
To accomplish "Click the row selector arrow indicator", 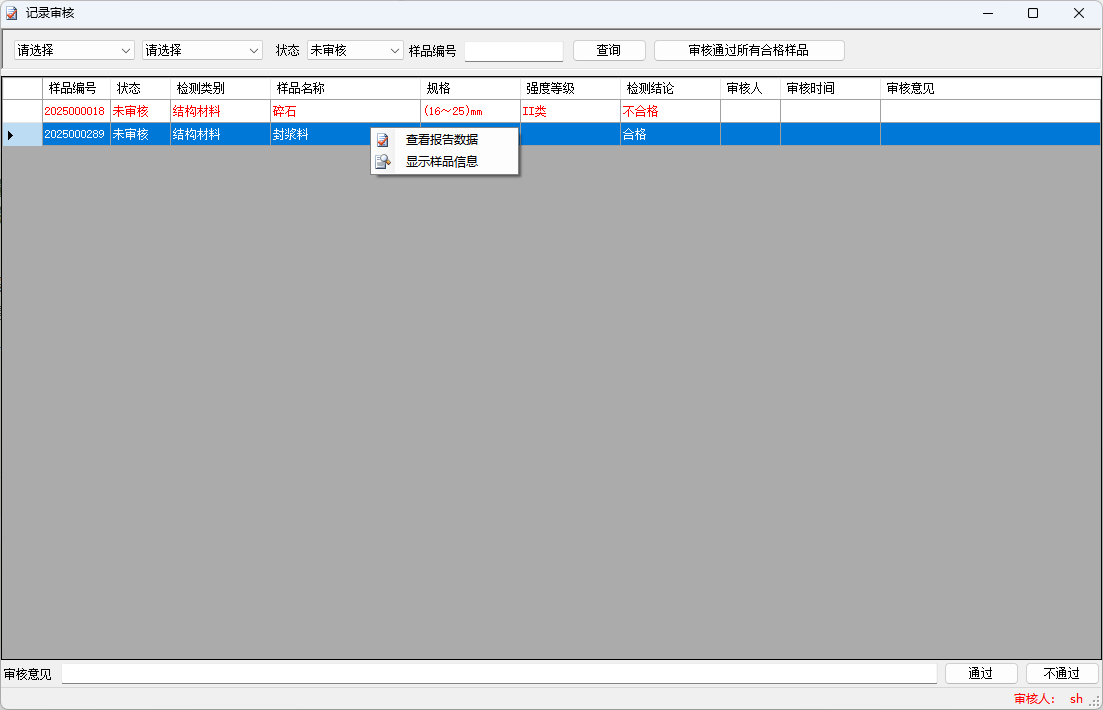I will click(x=11, y=134).
